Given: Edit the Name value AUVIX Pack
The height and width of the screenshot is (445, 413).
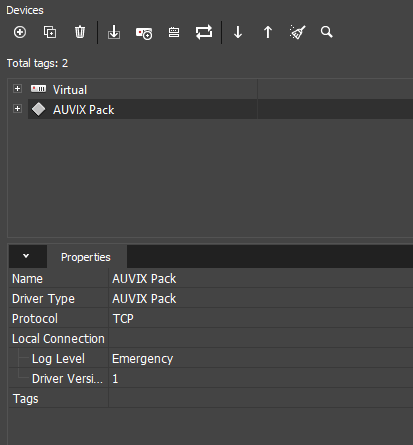Looking at the screenshot, I should [x=261, y=279].
